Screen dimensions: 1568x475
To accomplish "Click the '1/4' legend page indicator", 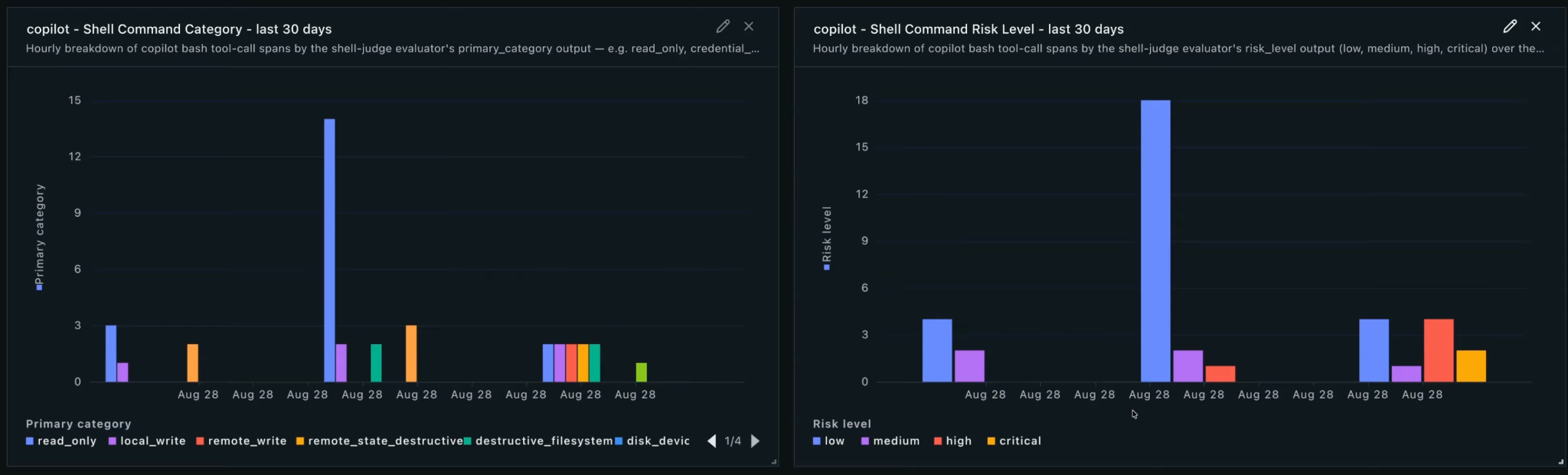I will click(x=733, y=441).
